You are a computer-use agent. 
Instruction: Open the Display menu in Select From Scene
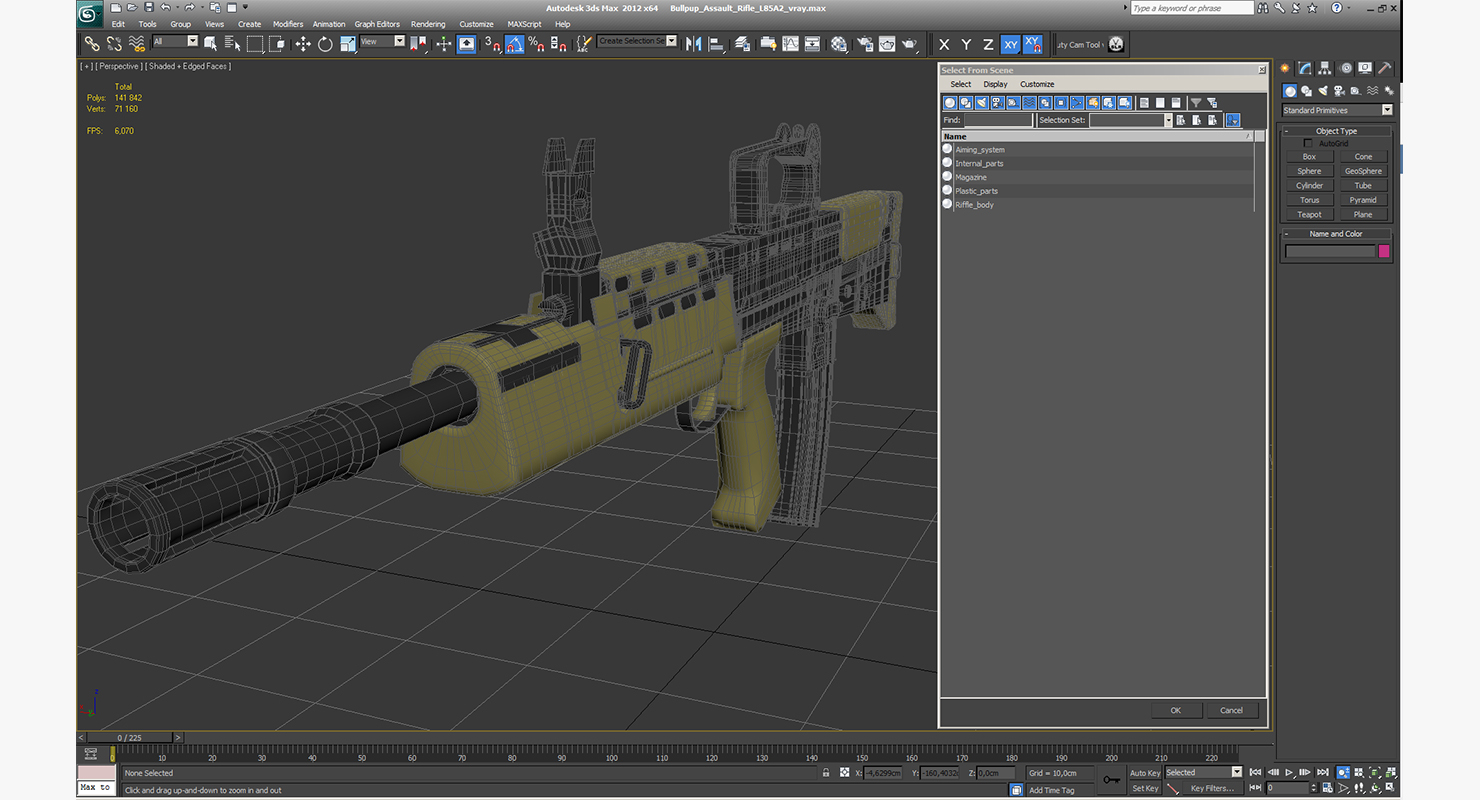[x=995, y=84]
